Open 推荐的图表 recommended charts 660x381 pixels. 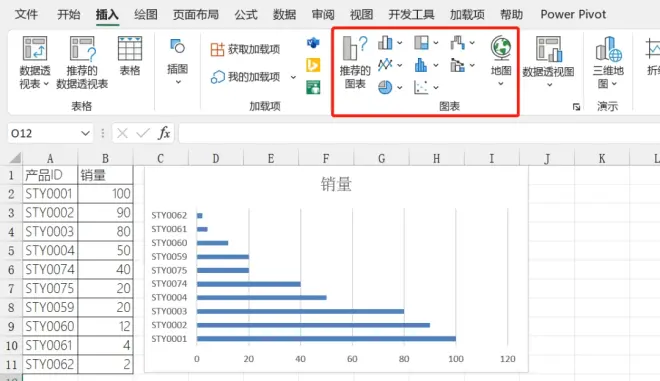click(x=355, y=62)
